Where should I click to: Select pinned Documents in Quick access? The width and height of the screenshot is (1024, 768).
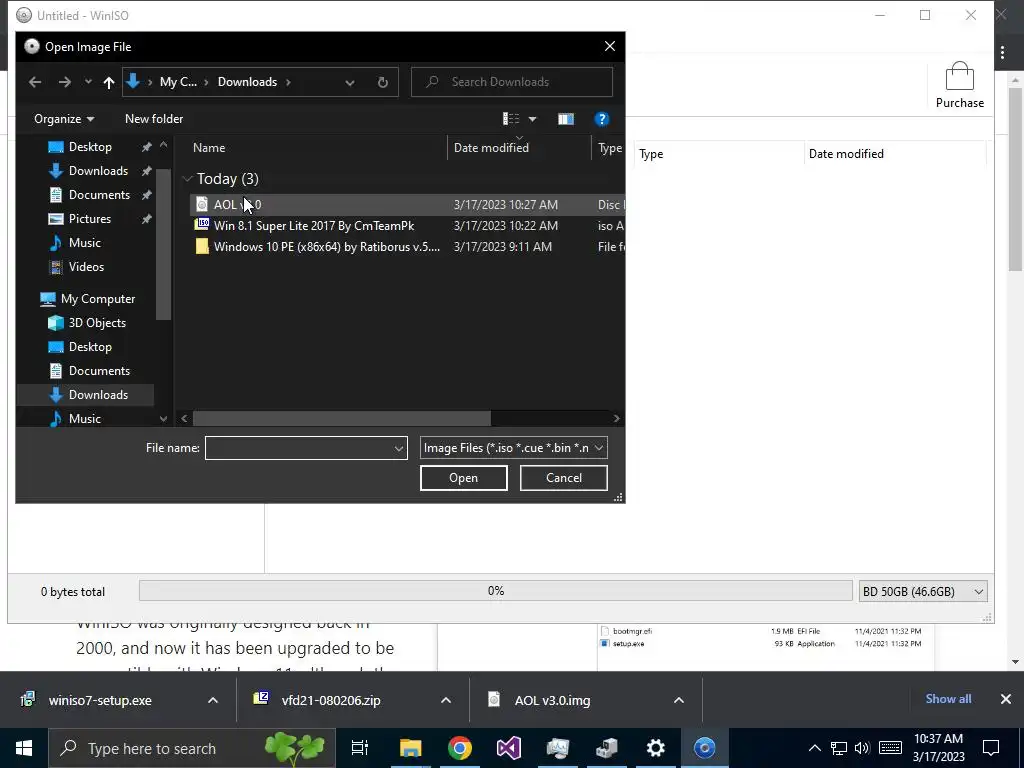pos(99,195)
